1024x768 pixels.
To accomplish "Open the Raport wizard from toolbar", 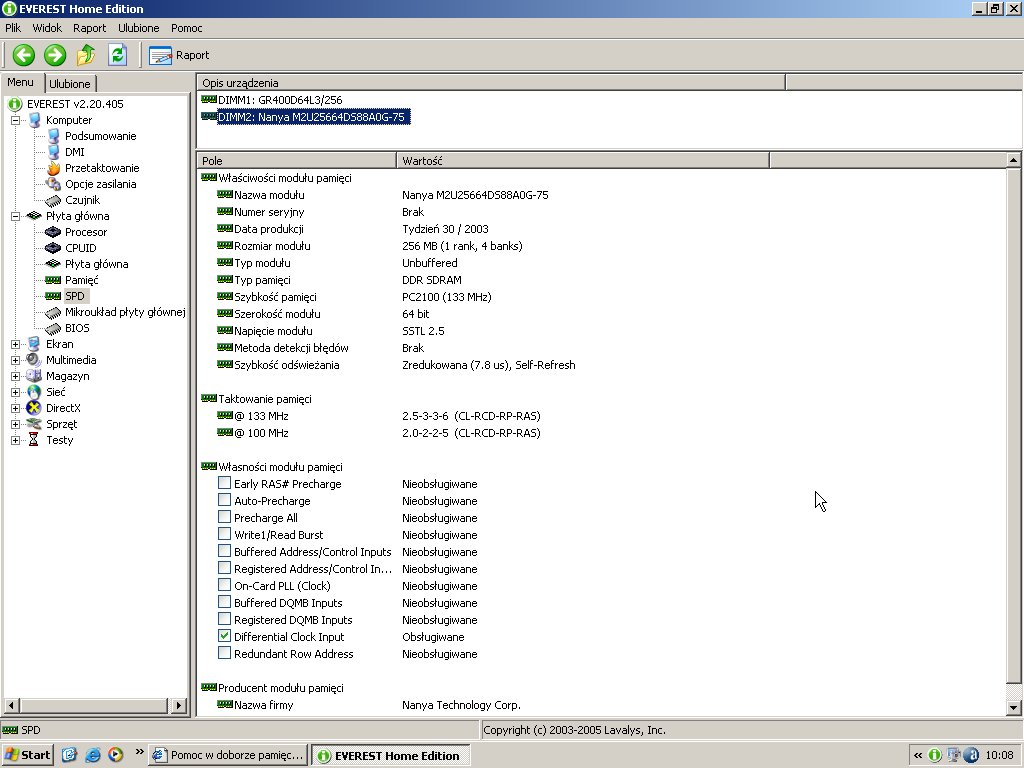I will pos(179,56).
